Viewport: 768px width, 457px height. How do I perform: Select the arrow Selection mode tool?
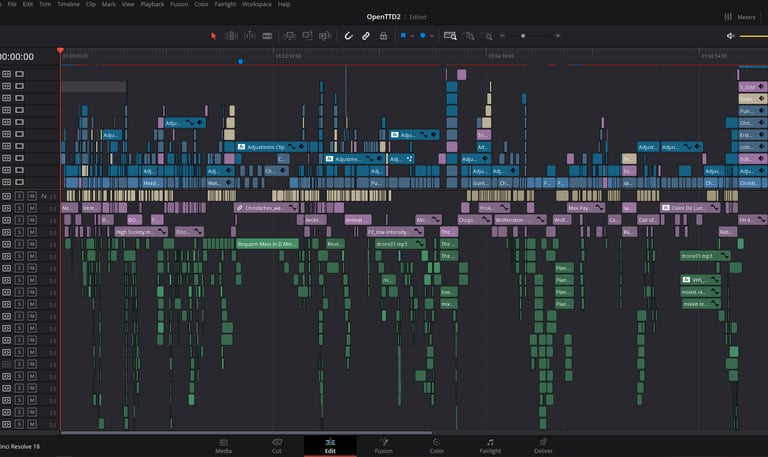tap(214, 36)
